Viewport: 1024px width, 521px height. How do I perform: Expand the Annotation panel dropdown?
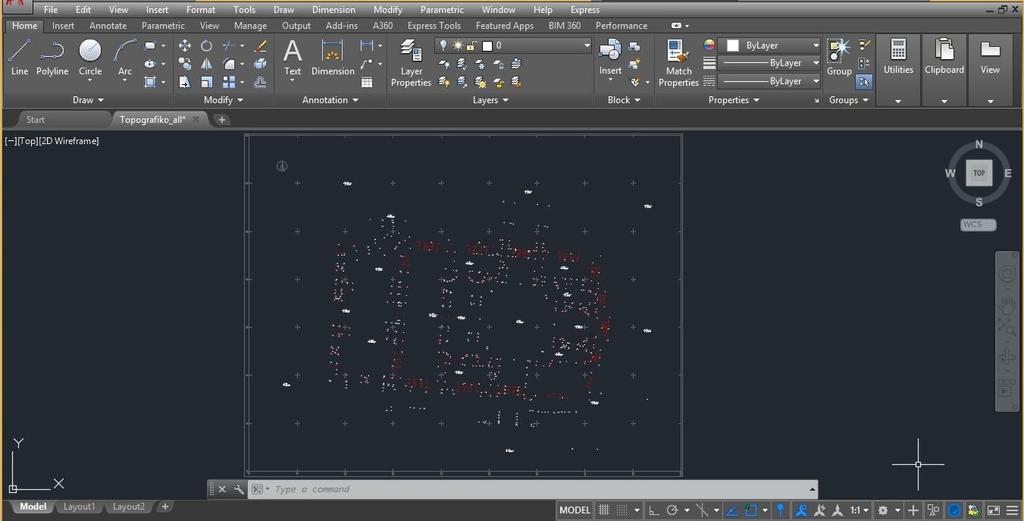330,100
